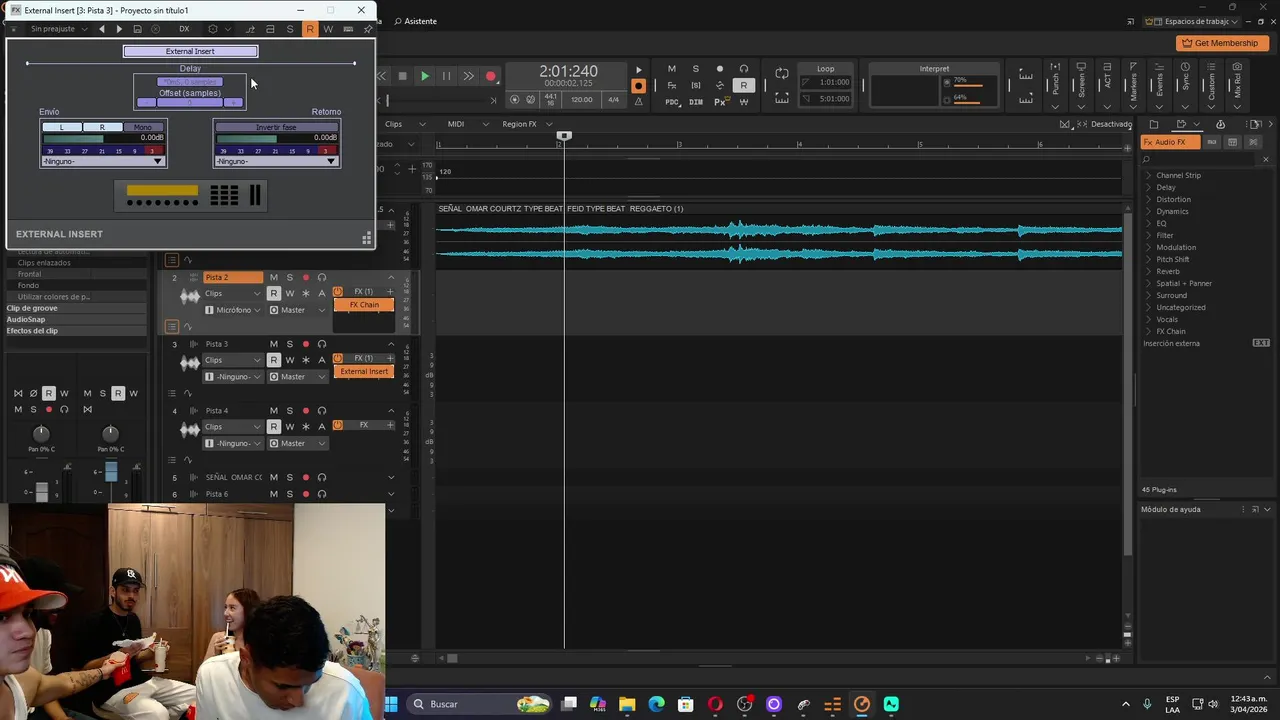Increase Offset samples with the plus button

234,102
